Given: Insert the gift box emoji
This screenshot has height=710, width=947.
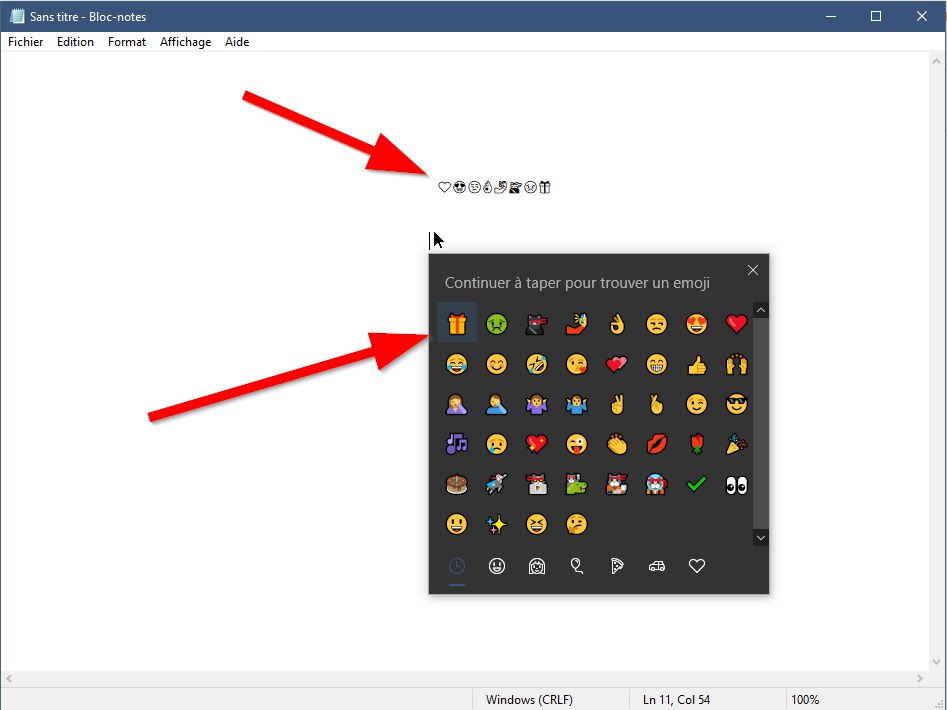Looking at the screenshot, I should (x=457, y=323).
